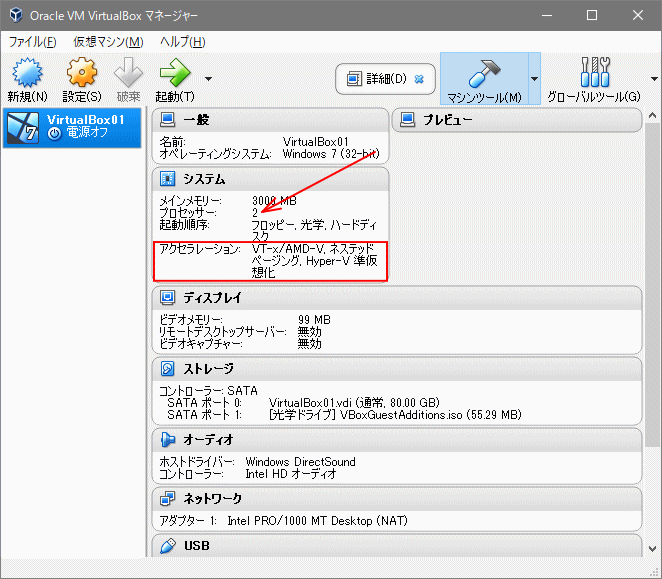Screen dimensions: 662x579
Task: Open Global Tools (グローバルツール) icon
Action: tap(594, 72)
